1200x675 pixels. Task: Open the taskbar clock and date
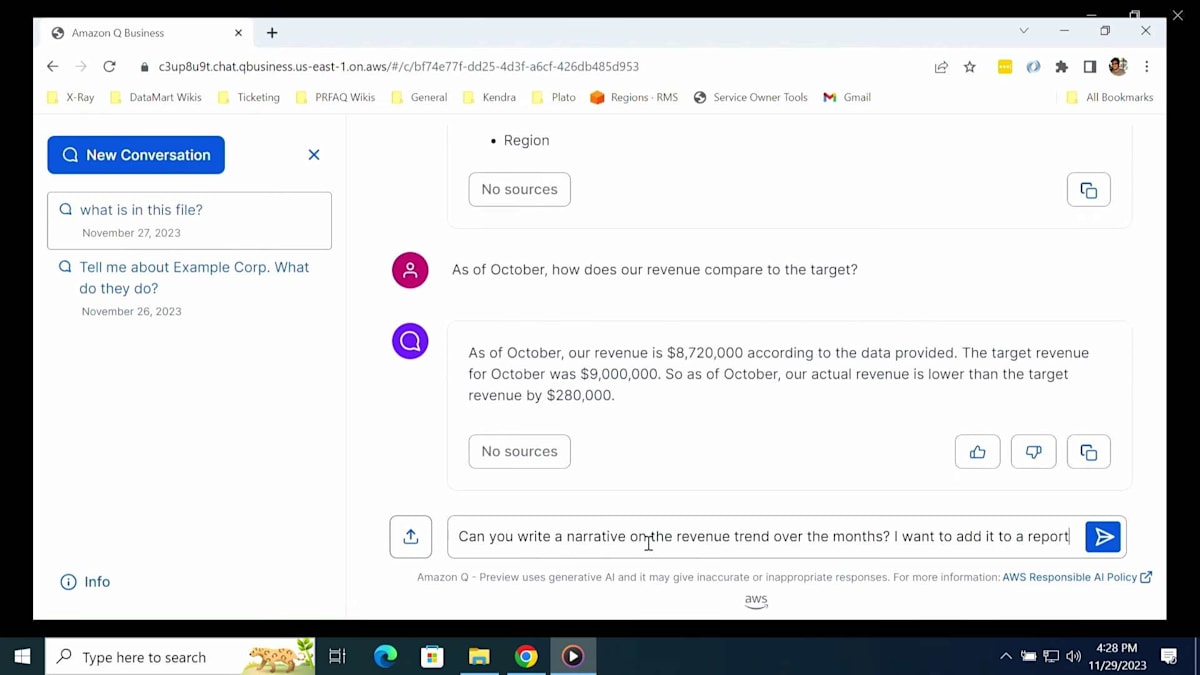(x=1117, y=657)
